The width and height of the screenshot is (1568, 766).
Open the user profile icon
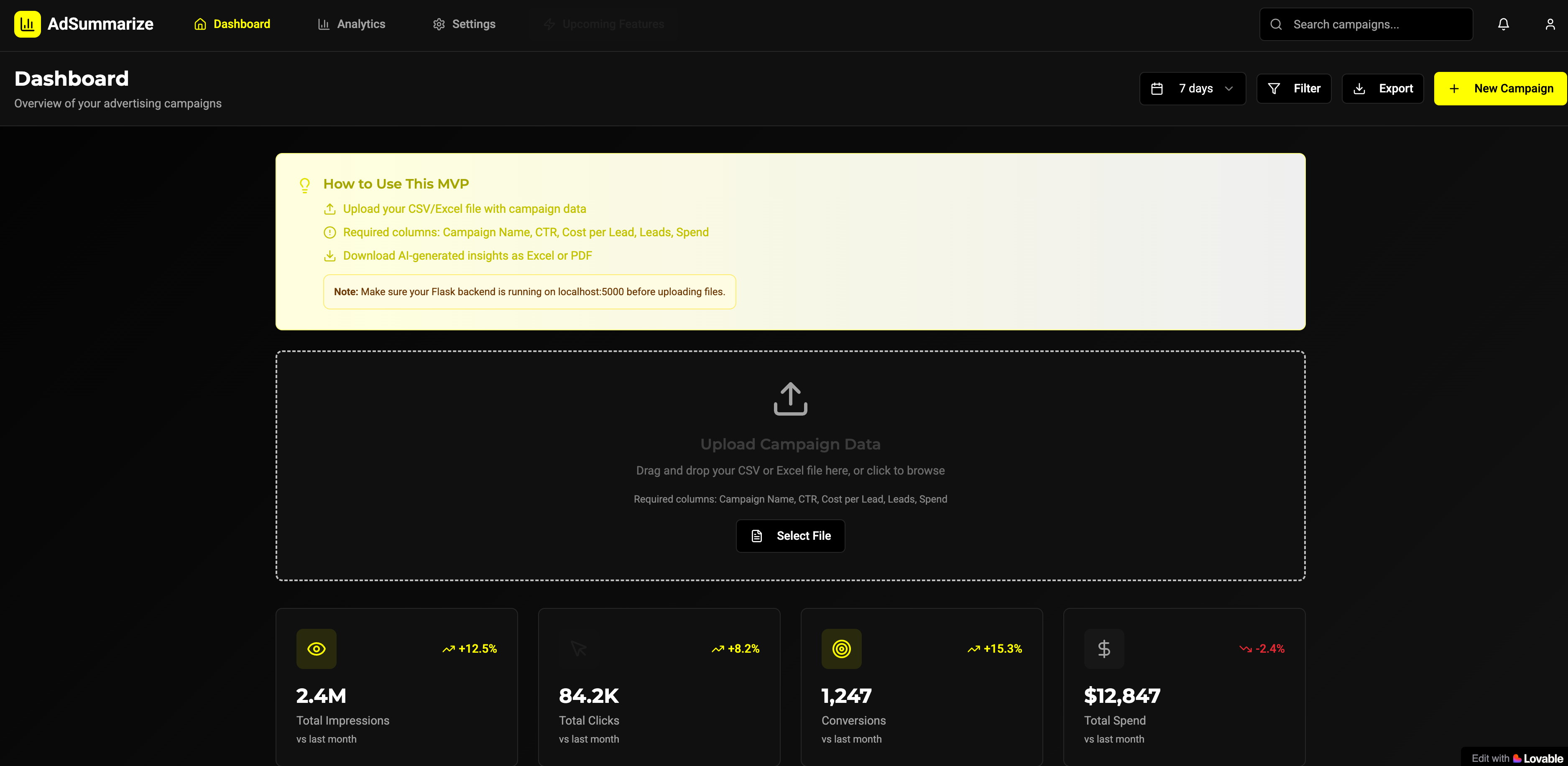coord(1550,24)
